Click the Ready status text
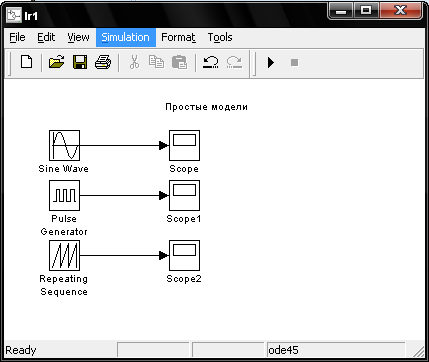The height and width of the screenshot is (362, 429). 21,350
